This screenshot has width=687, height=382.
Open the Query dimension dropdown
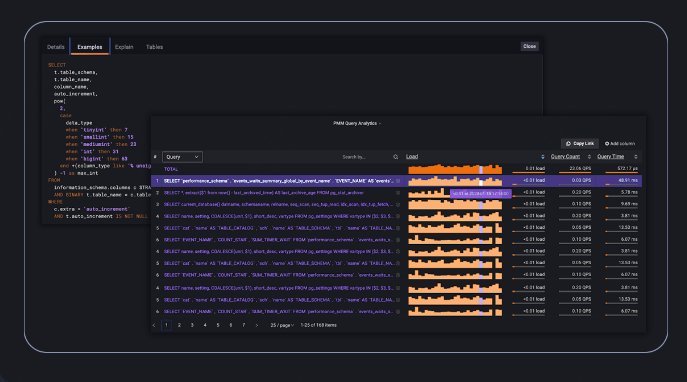[182, 157]
